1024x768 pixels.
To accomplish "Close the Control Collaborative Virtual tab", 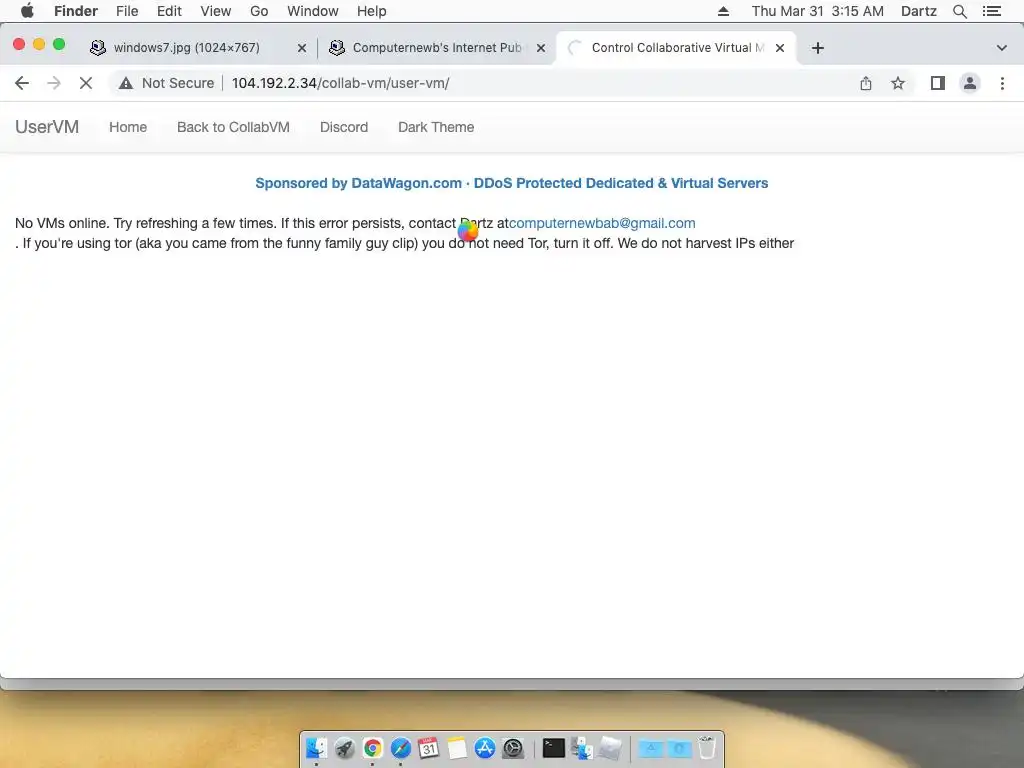I will 780,48.
